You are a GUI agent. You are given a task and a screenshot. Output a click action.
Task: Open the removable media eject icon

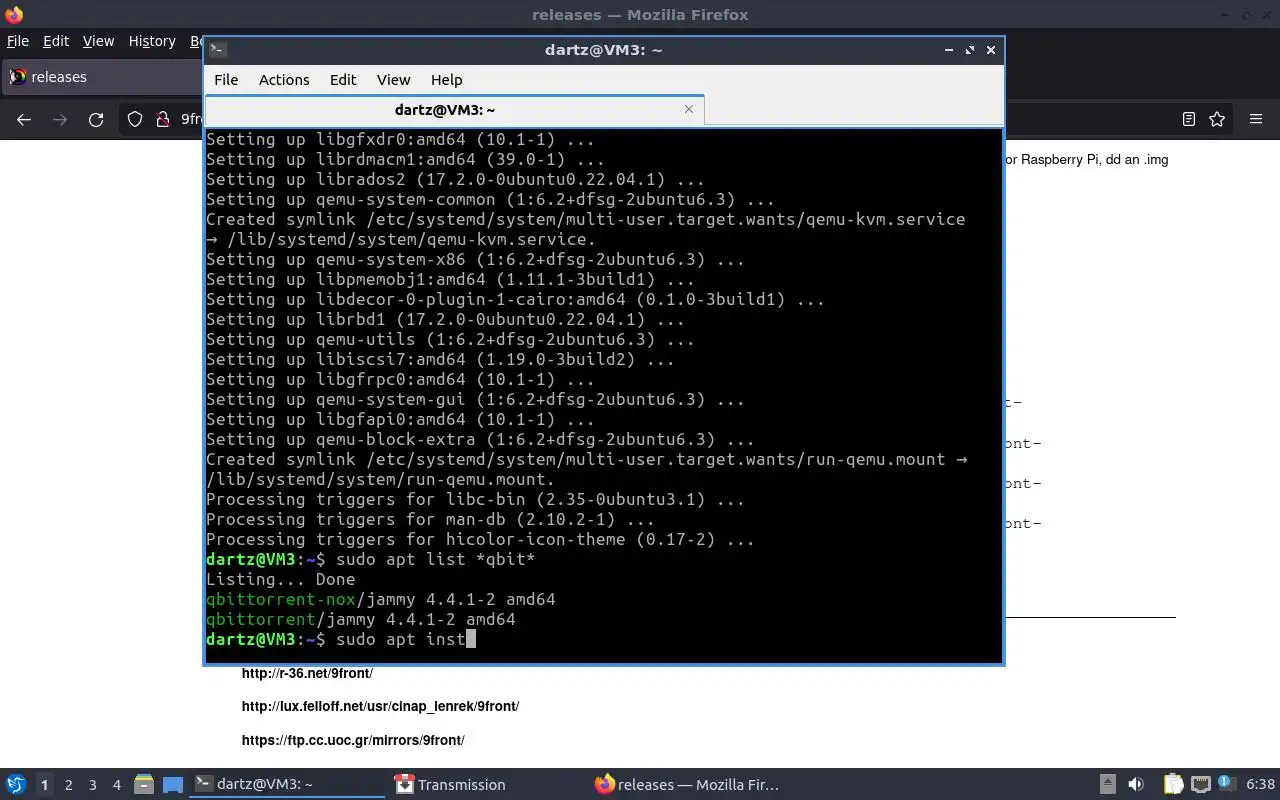pyautogui.click(x=1107, y=784)
